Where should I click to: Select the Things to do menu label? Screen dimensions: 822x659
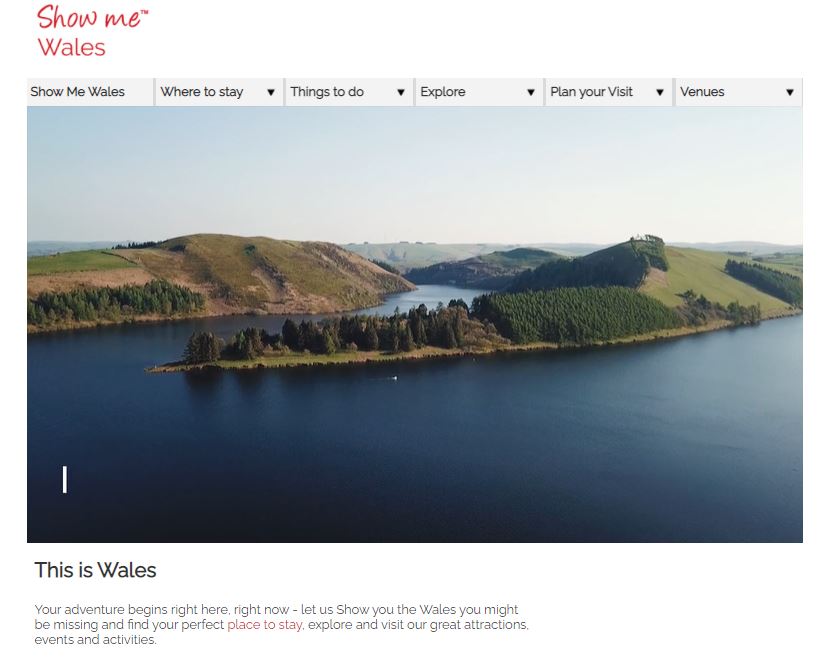[327, 92]
